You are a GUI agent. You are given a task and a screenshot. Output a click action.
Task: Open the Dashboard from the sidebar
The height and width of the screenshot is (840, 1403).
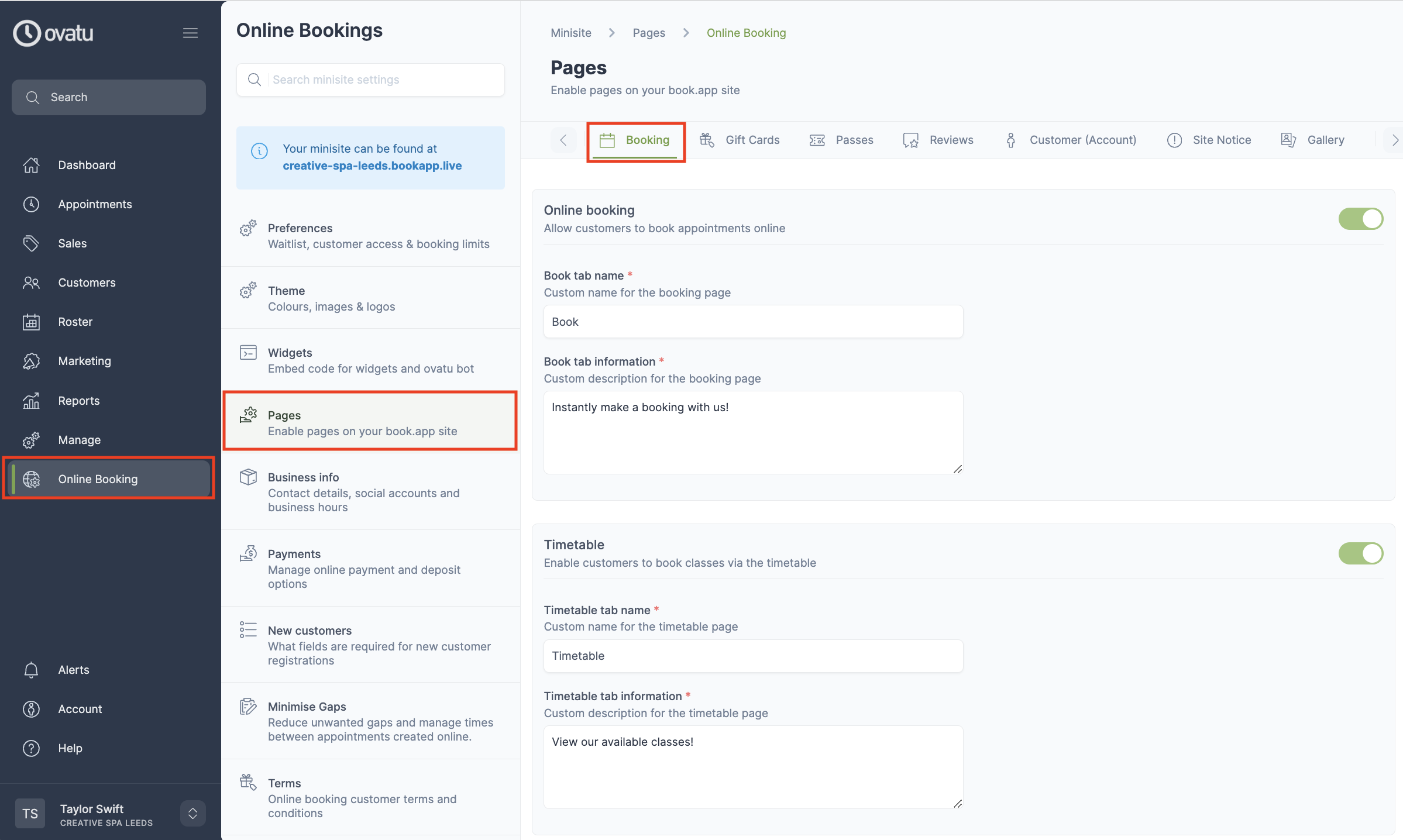87,165
